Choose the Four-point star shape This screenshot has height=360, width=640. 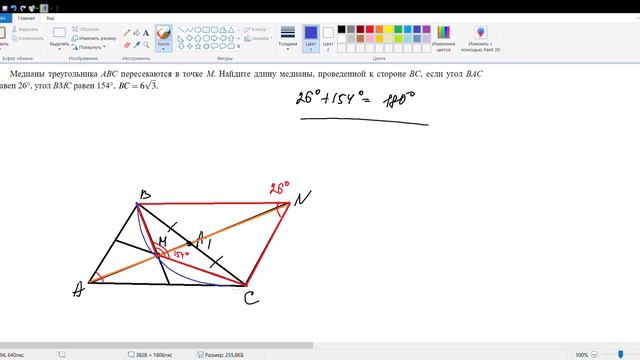click(x=189, y=47)
